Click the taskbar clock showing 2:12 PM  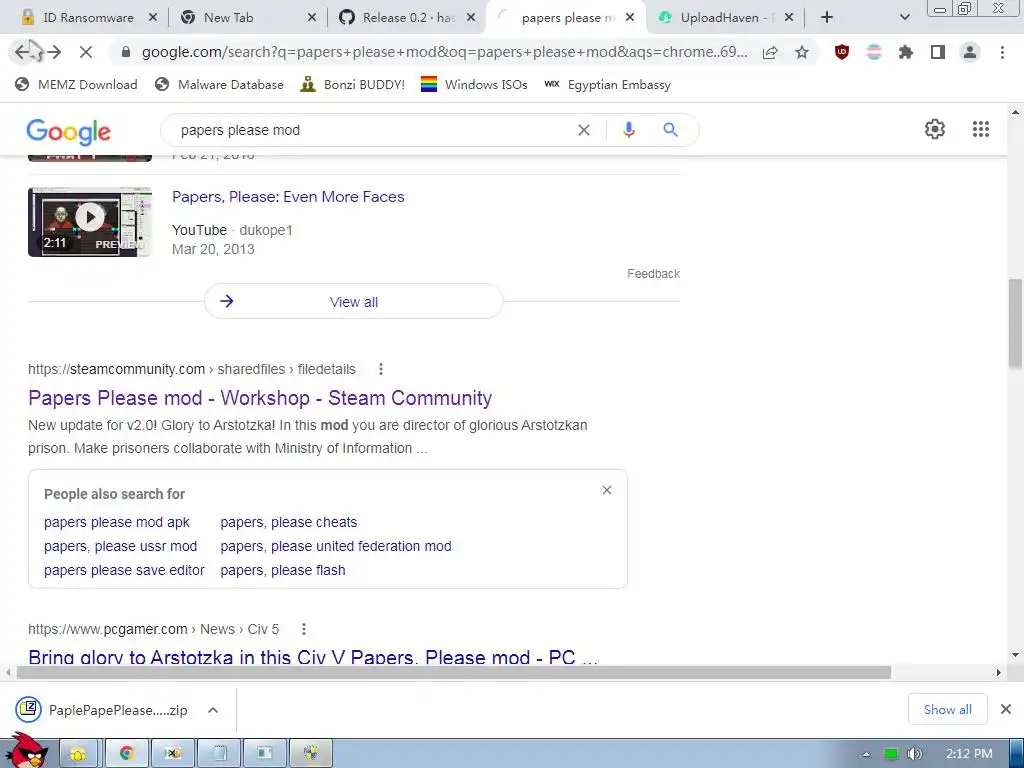tap(969, 754)
